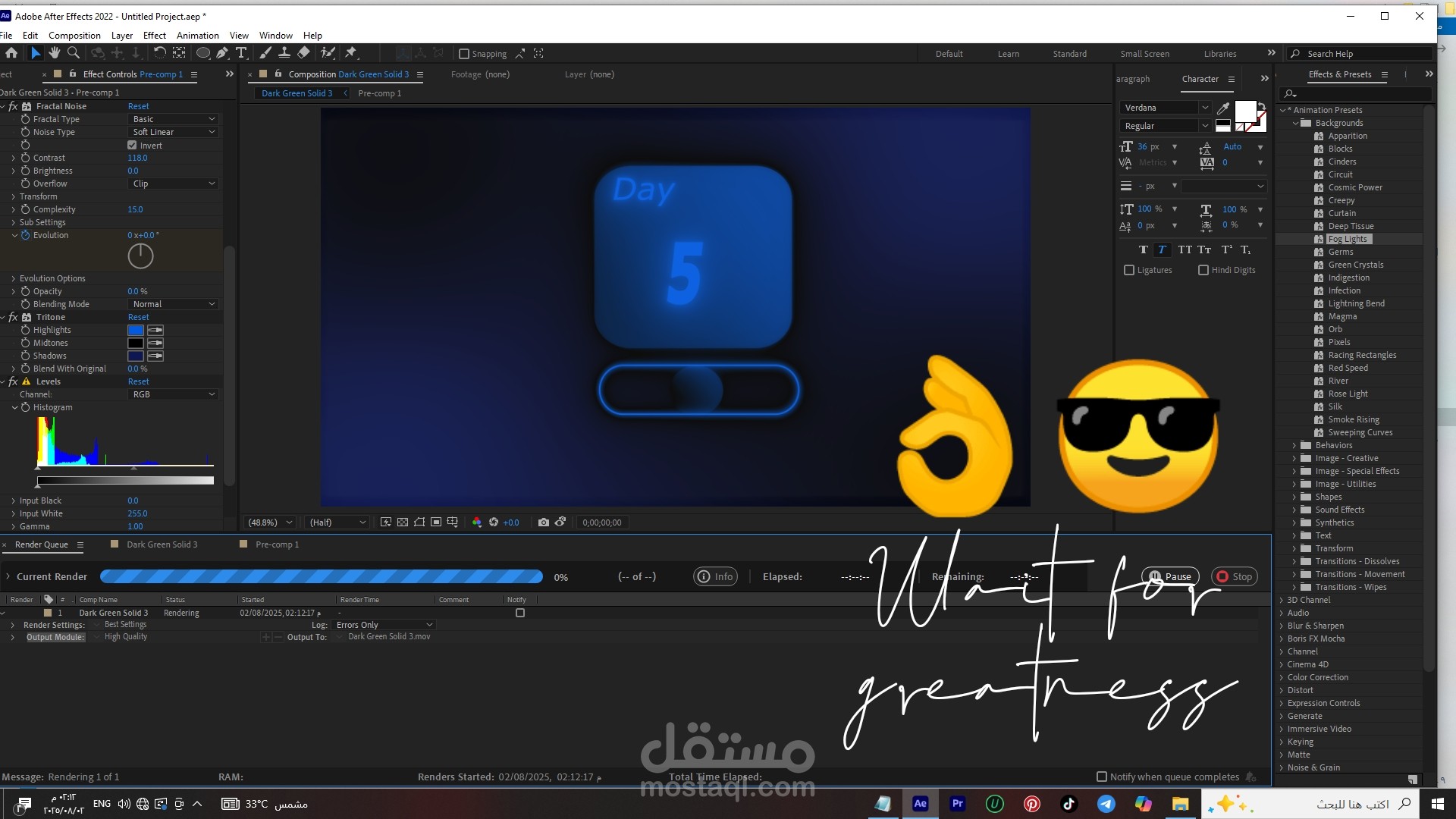Go to the Home screen icon
Screen dimensions: 1456x819
pyautogui.click(x=11, y=53)
